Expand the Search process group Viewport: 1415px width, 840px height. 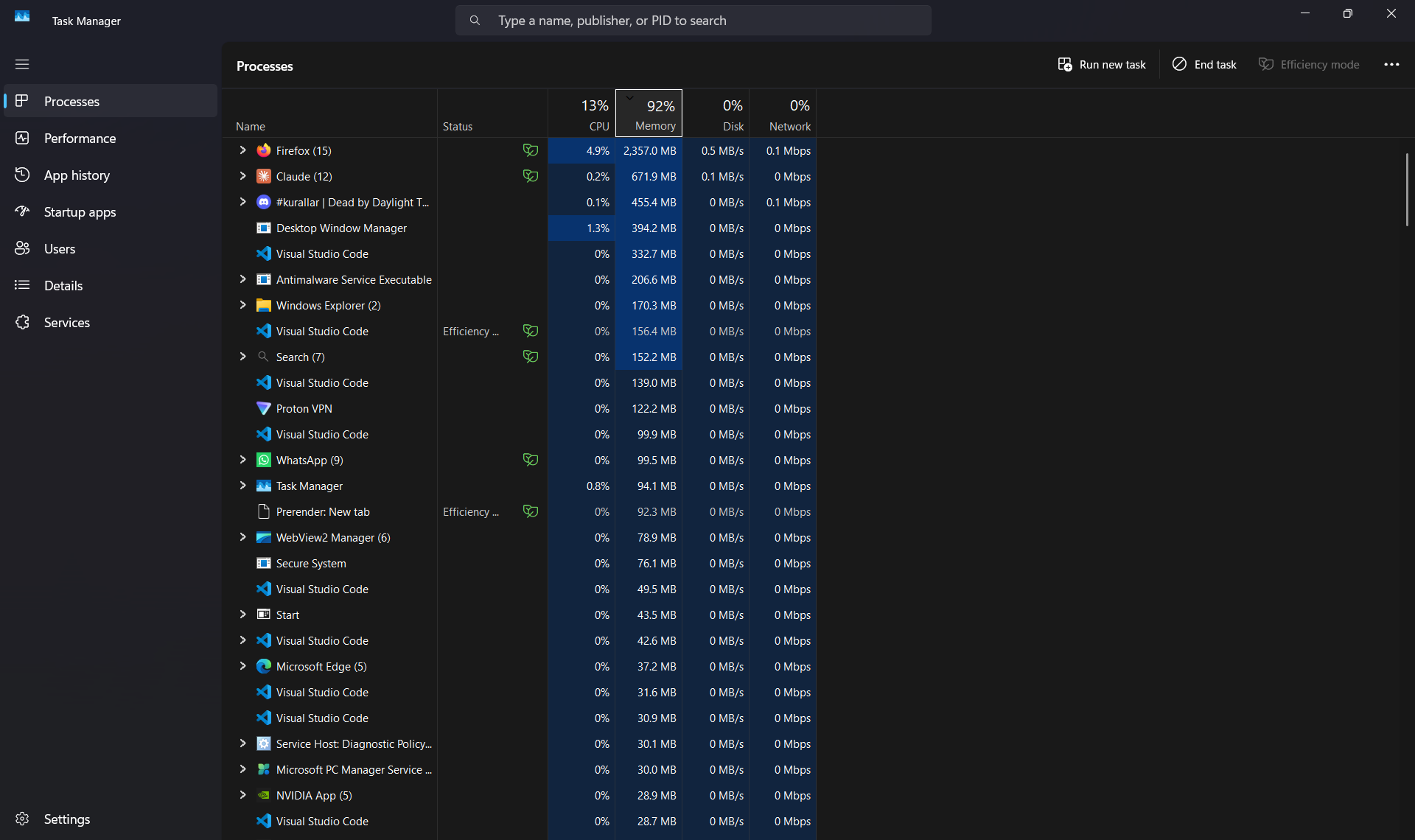pos(242,357)
